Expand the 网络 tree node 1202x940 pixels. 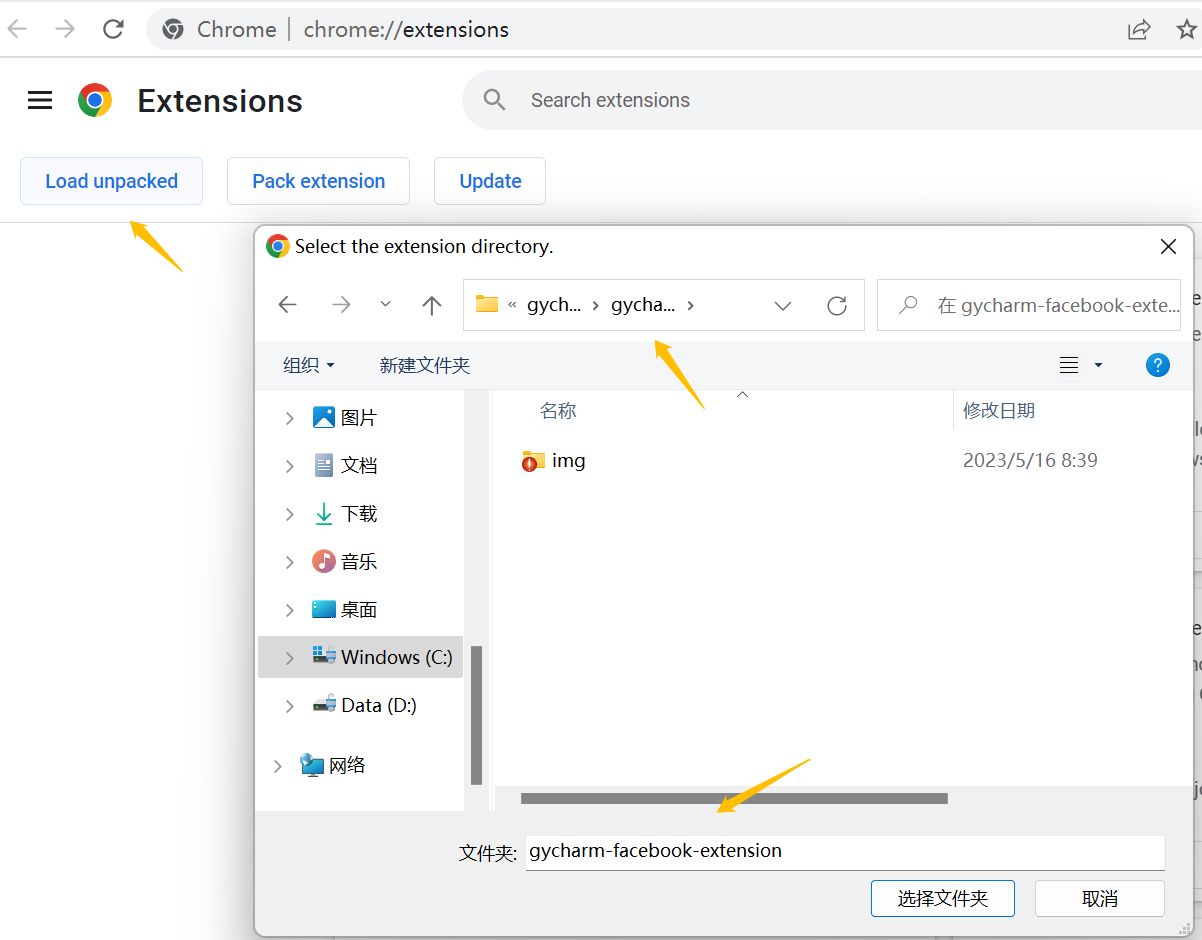[277, 766]
